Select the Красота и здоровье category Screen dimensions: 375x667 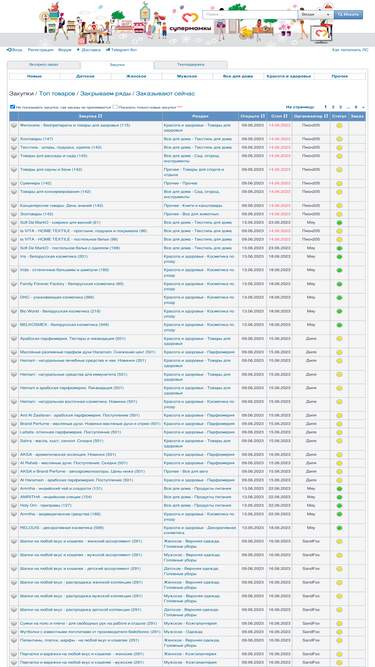click(289, 76)
